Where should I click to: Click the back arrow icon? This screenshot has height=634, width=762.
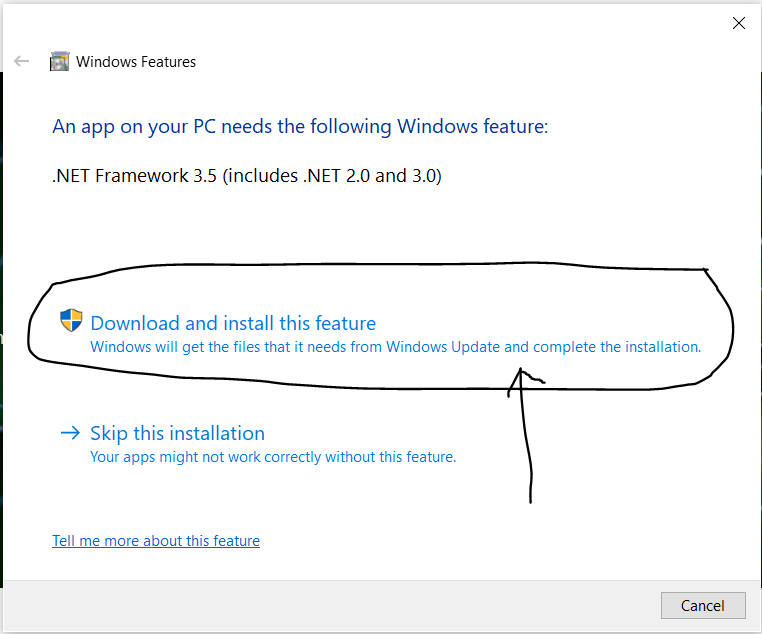click(21, 61)
